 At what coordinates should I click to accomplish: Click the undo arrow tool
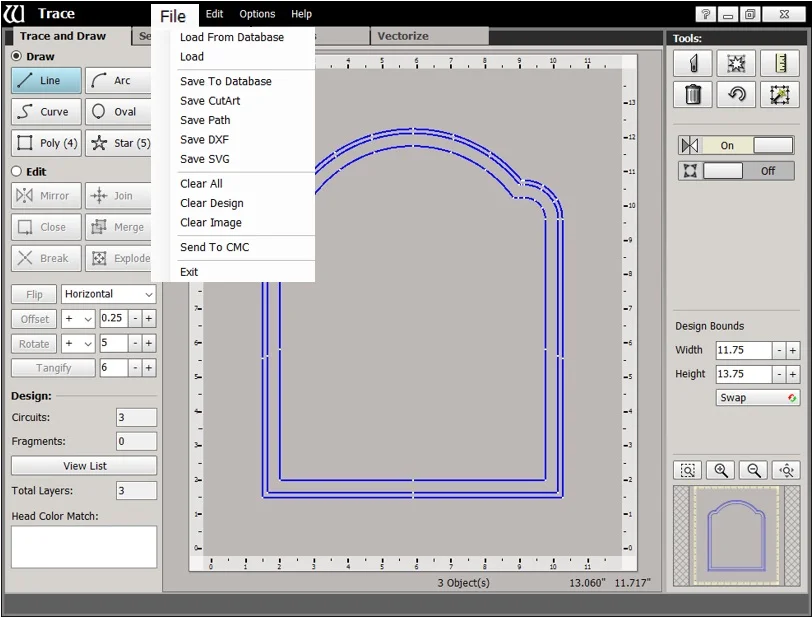tap(736, 94)
